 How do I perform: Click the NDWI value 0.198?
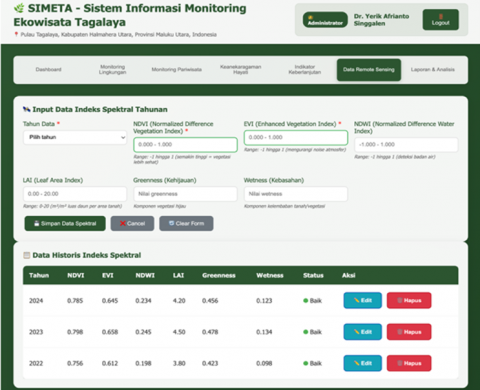(143, 363)
